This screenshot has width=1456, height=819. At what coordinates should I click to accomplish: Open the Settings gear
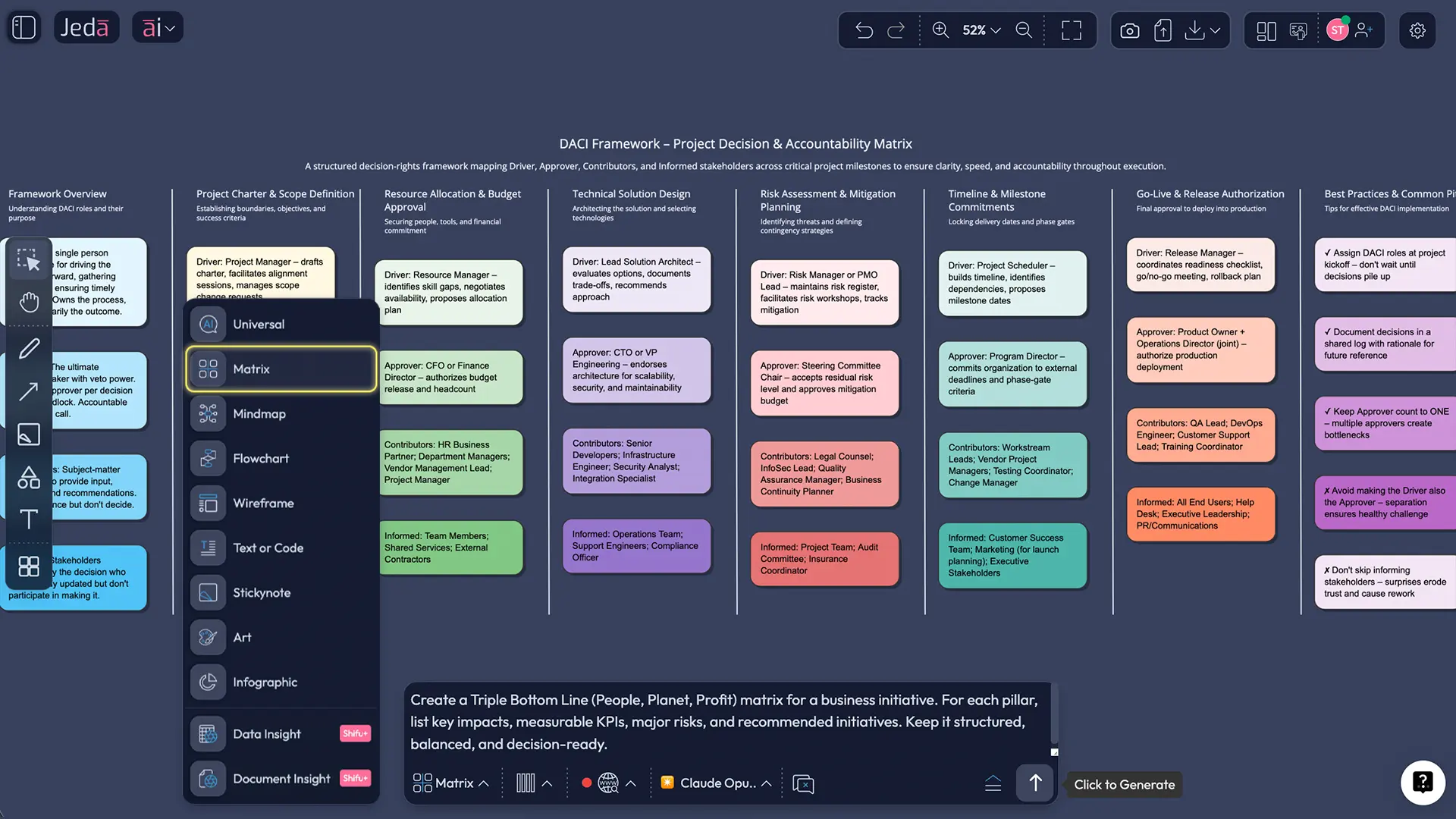1417,30
